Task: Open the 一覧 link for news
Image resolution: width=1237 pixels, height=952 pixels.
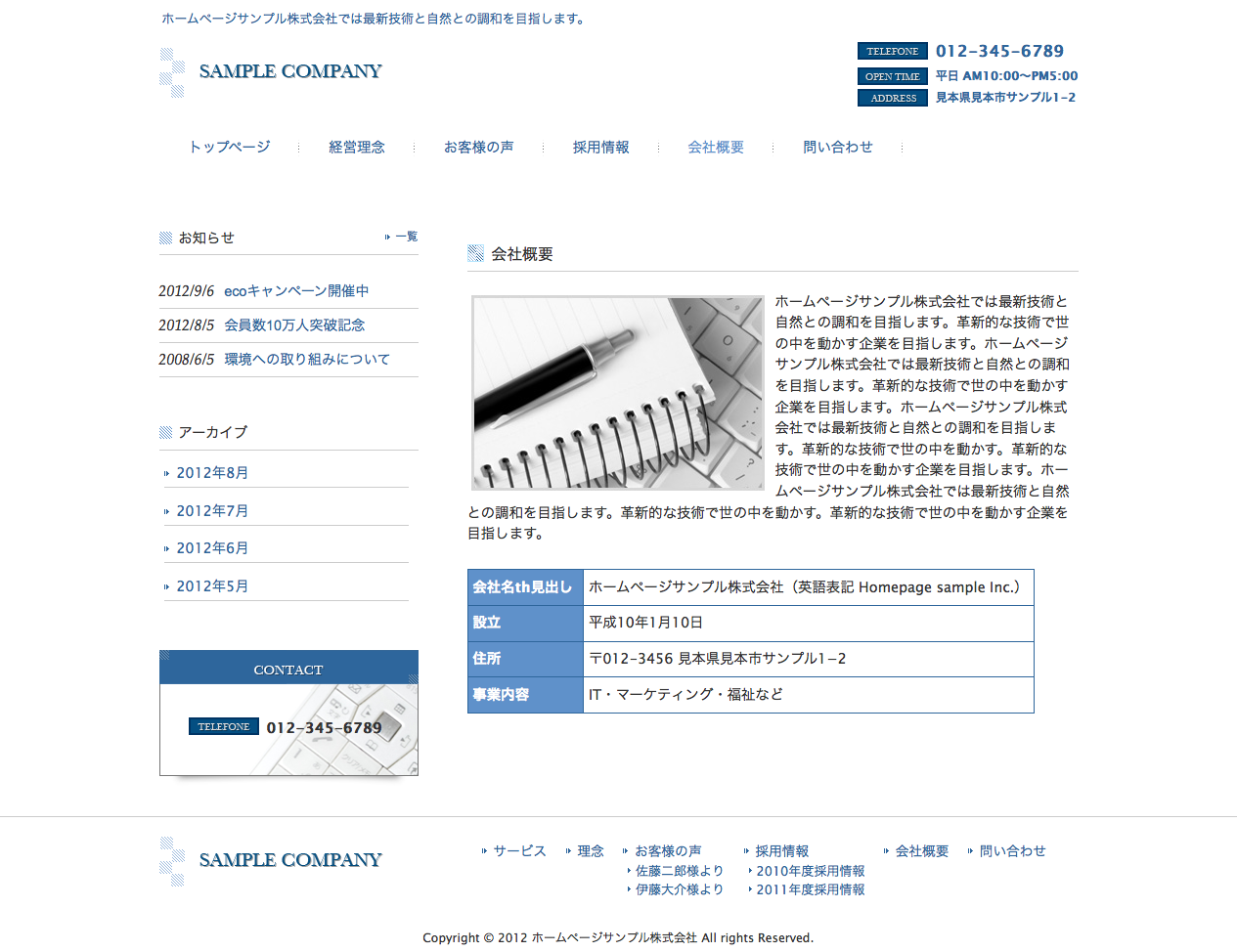Action: tap(406, 237)
